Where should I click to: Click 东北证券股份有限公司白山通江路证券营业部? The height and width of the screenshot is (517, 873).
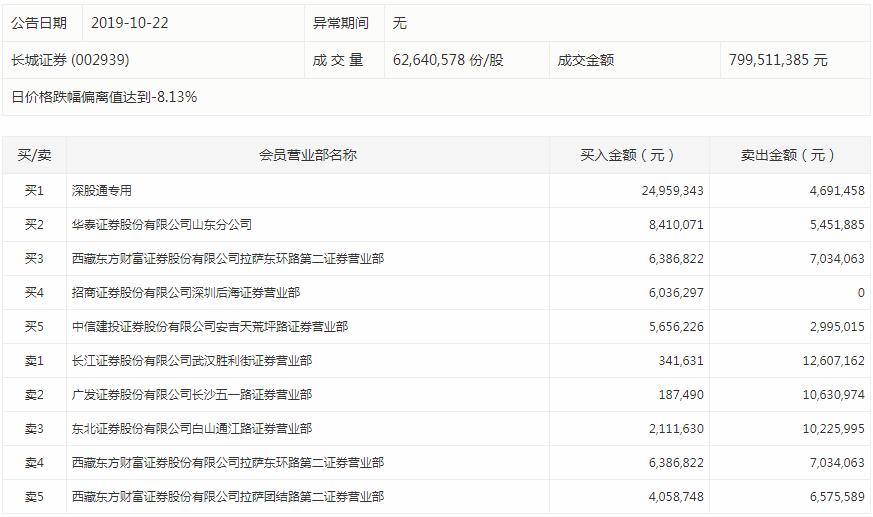click(x=192, y=429)
